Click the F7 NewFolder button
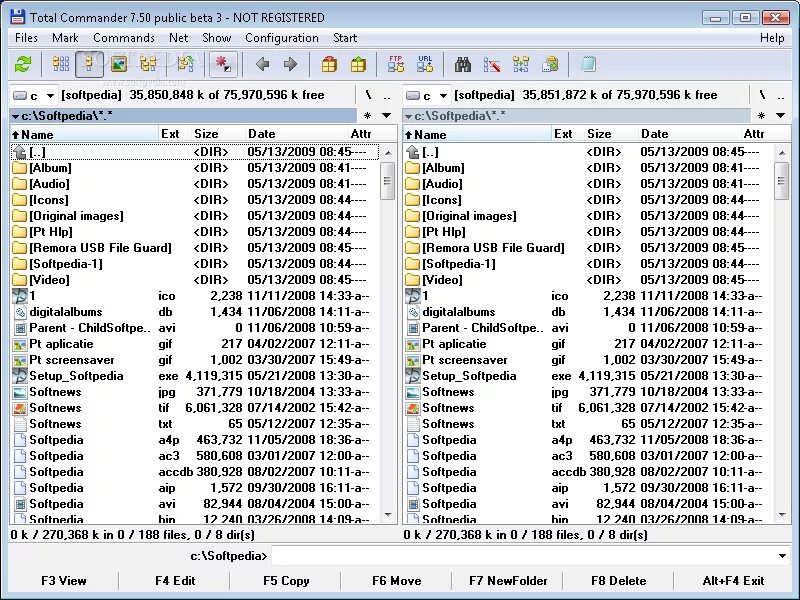The height and width of the screenshot is (600, 800). (x=508, y=581)
